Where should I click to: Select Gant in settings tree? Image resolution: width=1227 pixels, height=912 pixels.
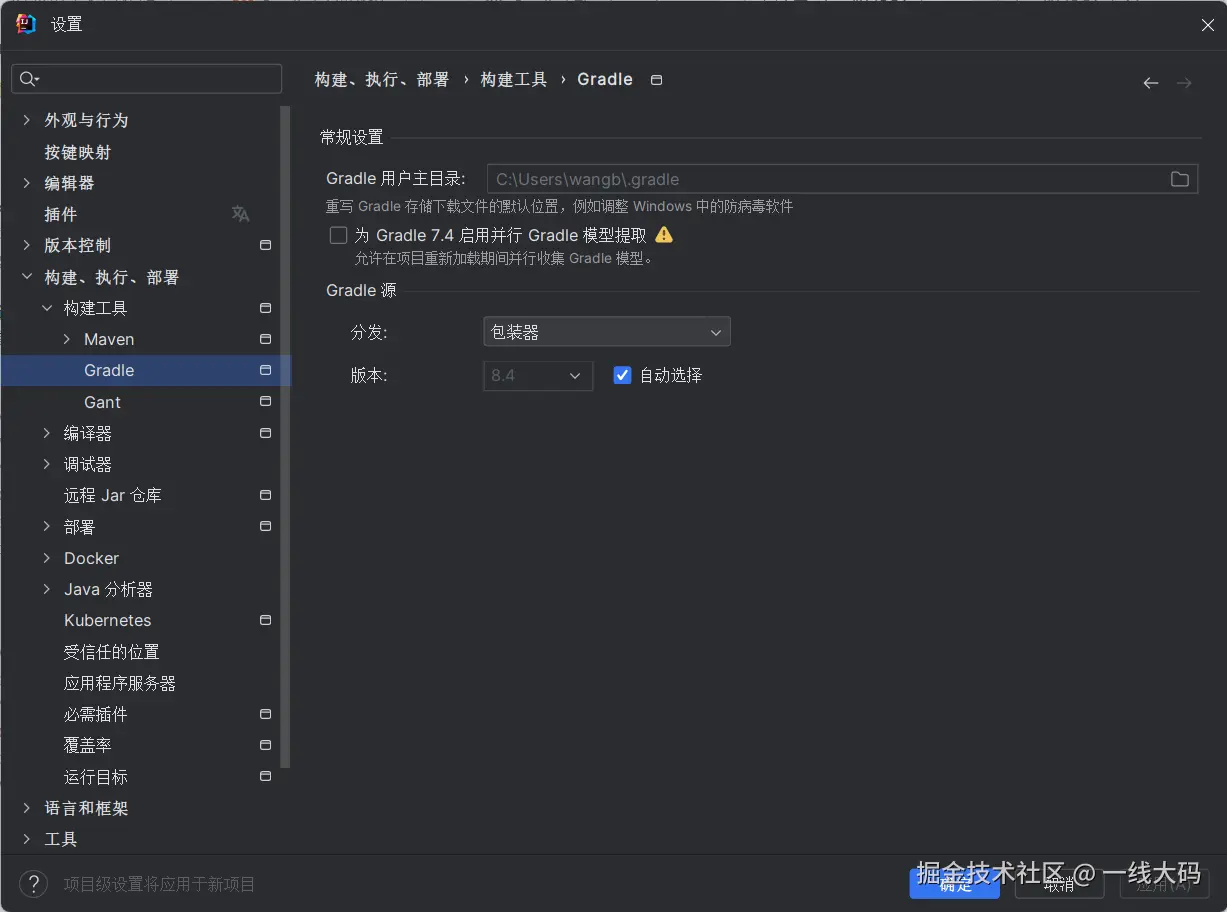tap(102, 402)
